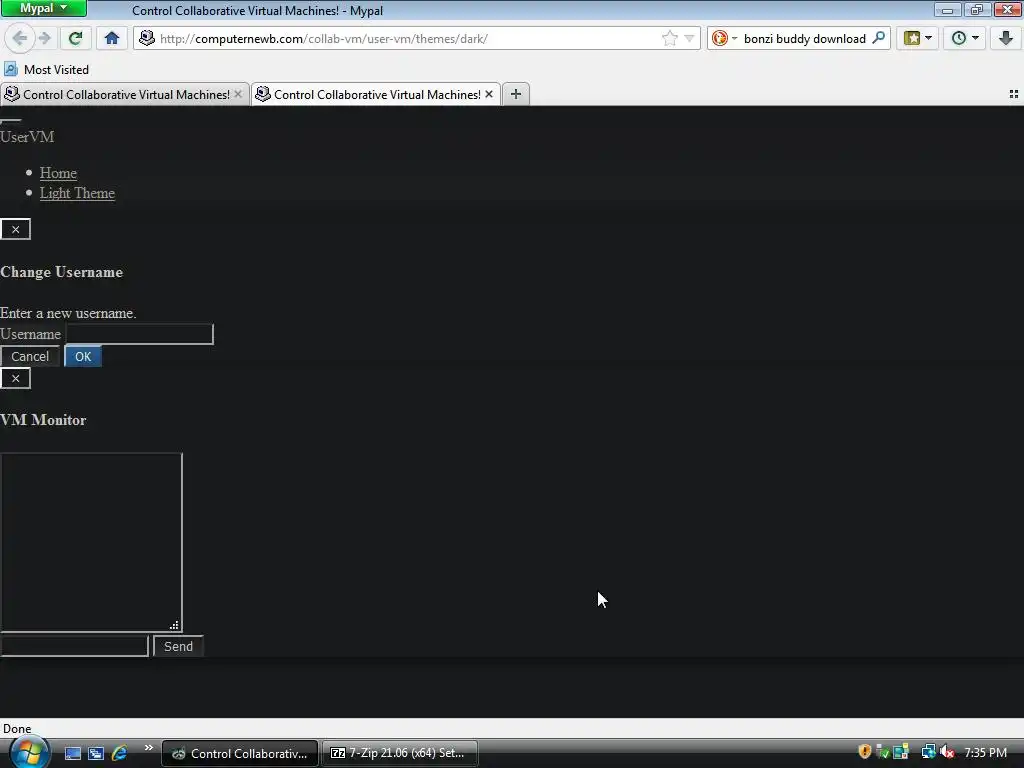Open the browser home page
Viewport: 1024px width, 768px height.
[x=112, y=39]
